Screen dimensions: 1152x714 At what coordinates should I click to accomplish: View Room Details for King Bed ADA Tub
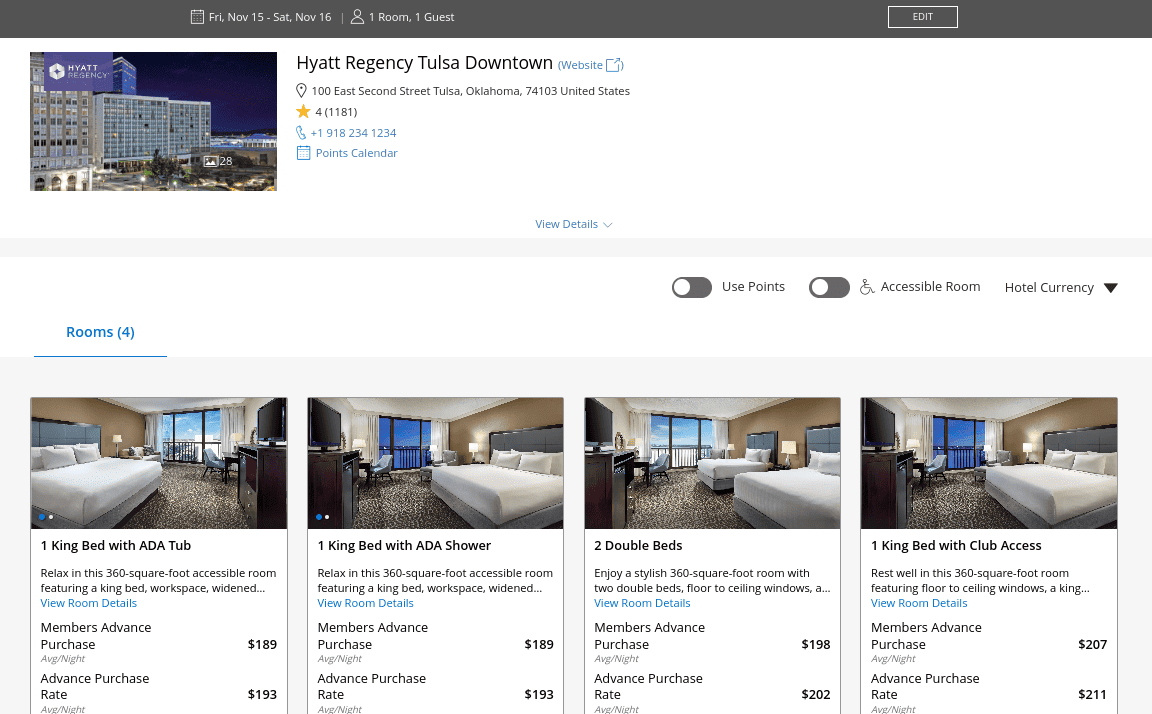point(89,603)
